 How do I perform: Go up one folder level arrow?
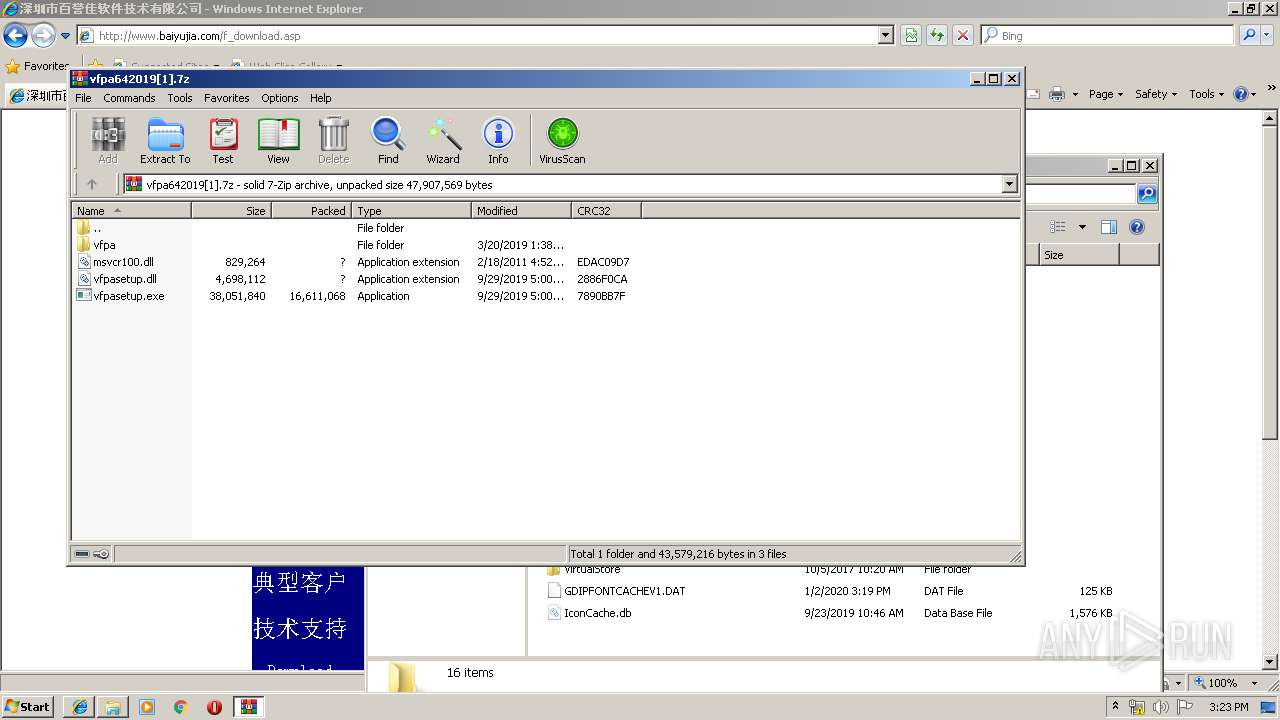click(92, 184)
